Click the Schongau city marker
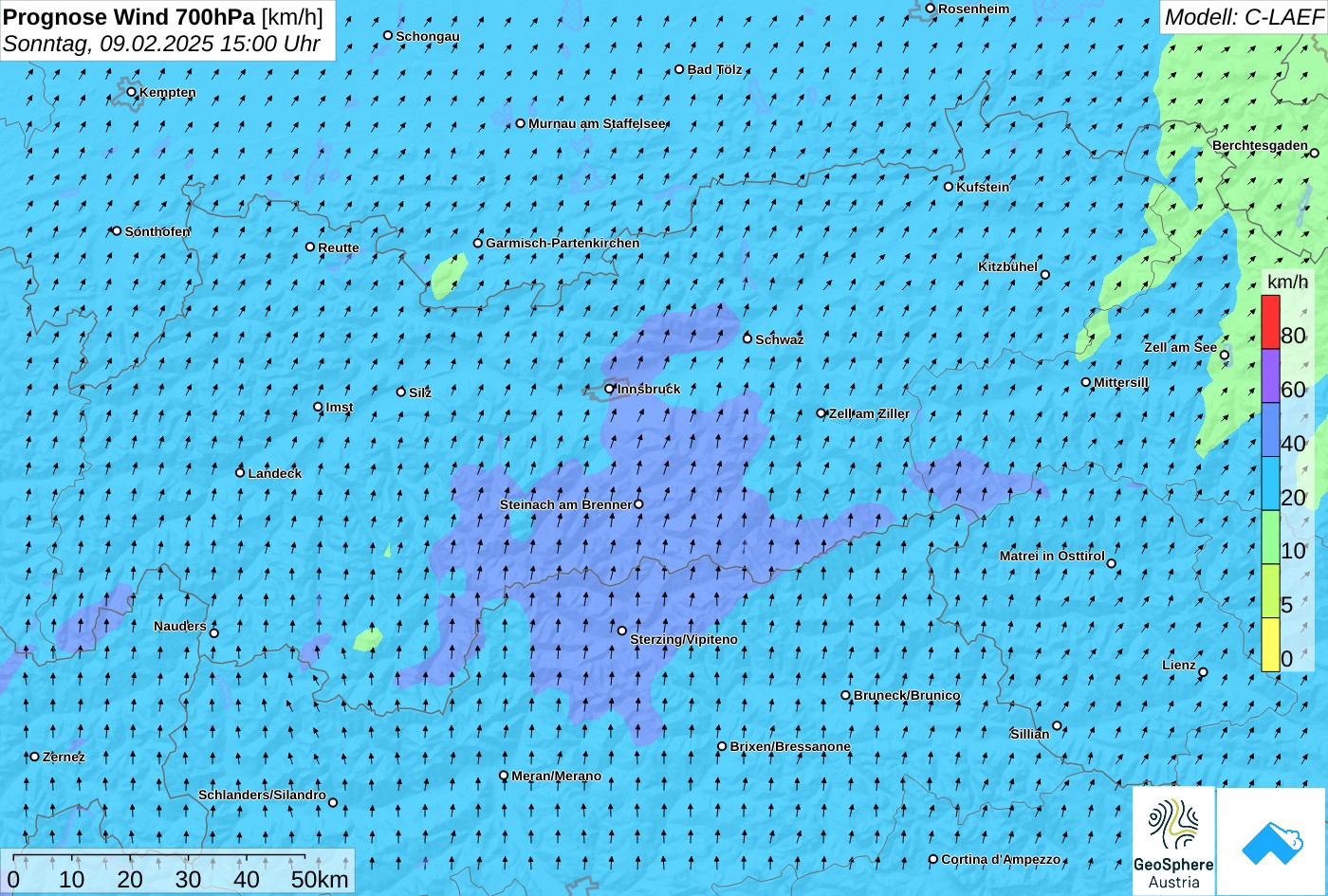Screen dimensions: 1328x896 pyautogui.click(x=388, y=35)
